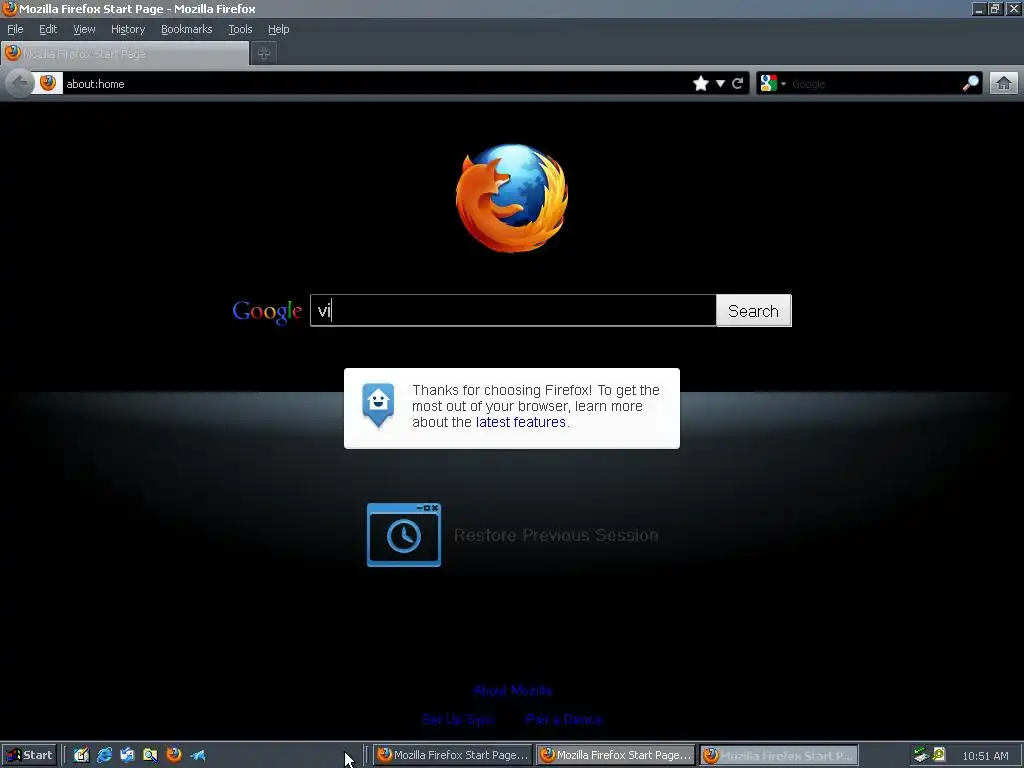Reload the page with the refresh icon
Viewport: 1024px width, 768px height.
738,84
